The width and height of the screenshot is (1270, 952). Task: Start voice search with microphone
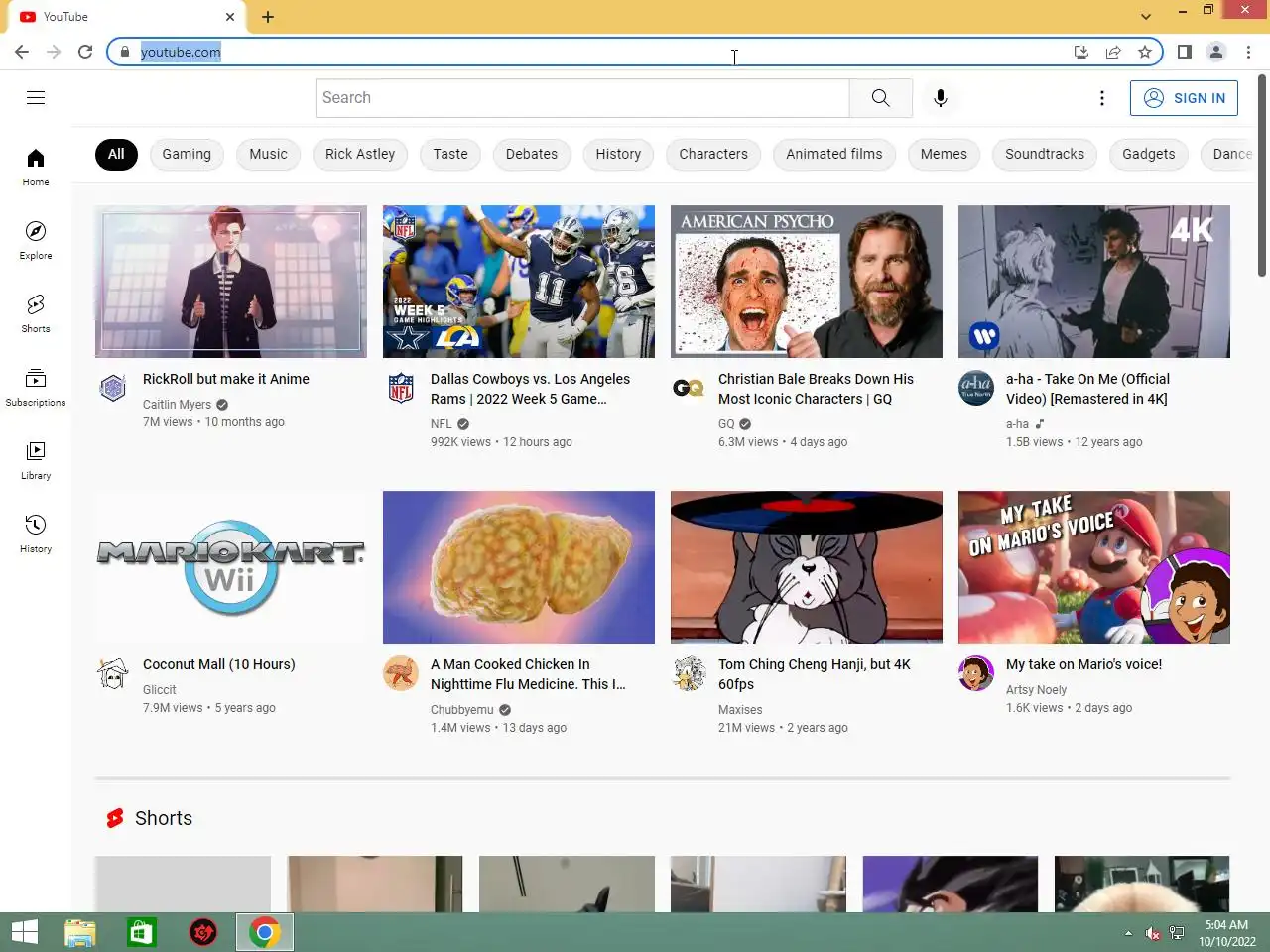941,98
